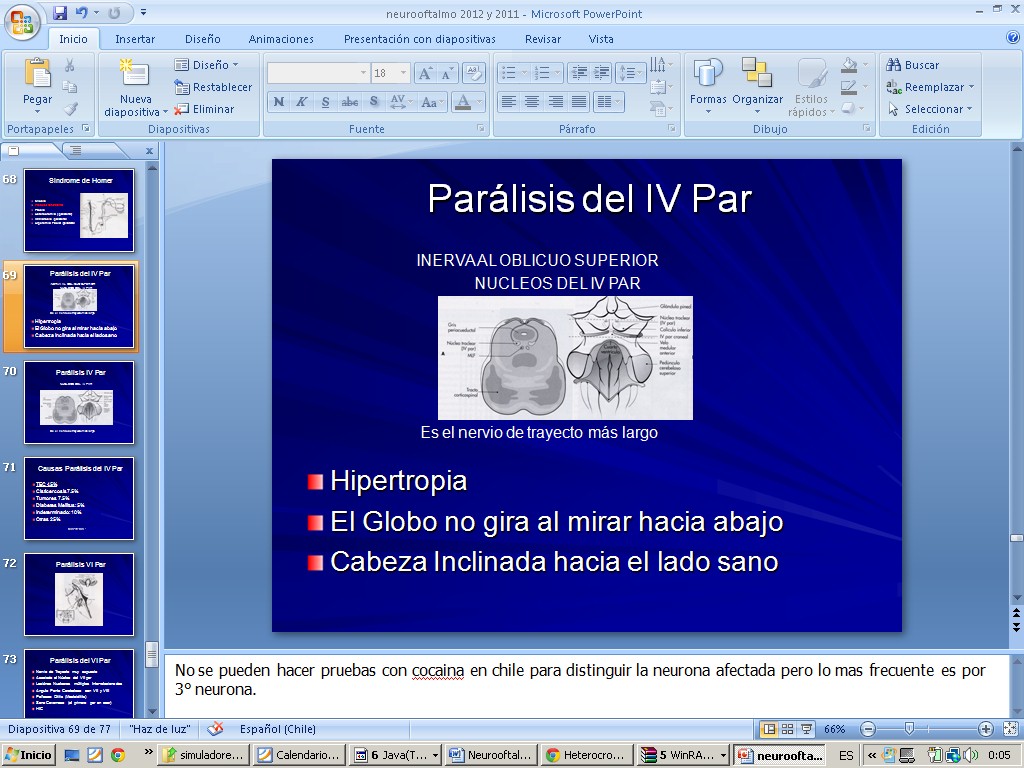This screenshot has width=1024, height=768.
Task: Select slide 71 thumbnail Causas Parálisis
Action: pos(79,498)
